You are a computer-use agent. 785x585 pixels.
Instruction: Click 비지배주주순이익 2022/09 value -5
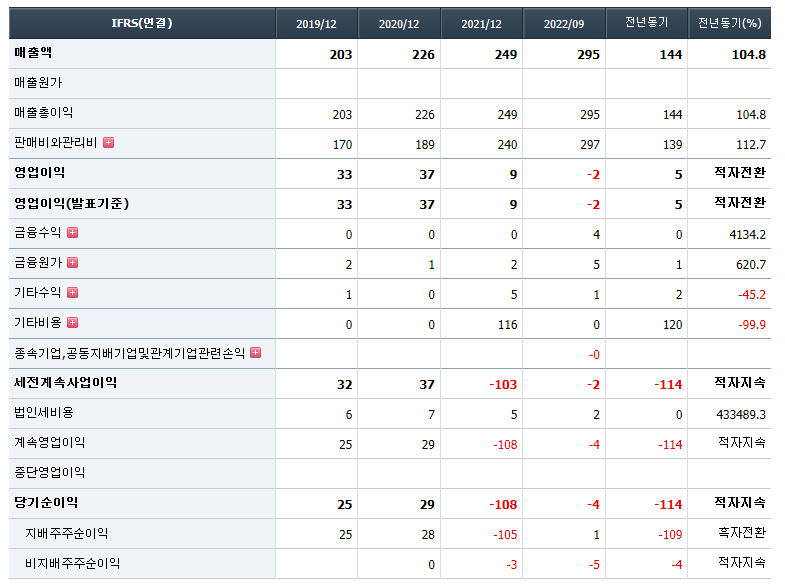594,565
